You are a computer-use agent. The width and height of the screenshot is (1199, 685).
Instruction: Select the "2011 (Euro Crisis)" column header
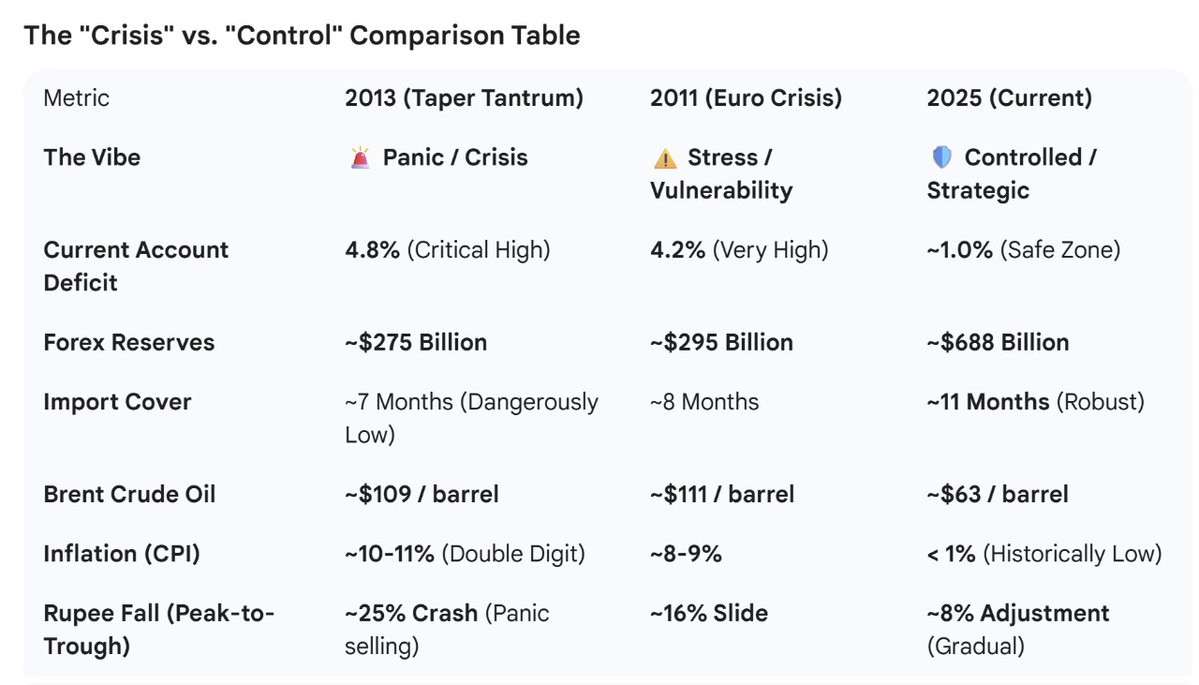point(745,98)
